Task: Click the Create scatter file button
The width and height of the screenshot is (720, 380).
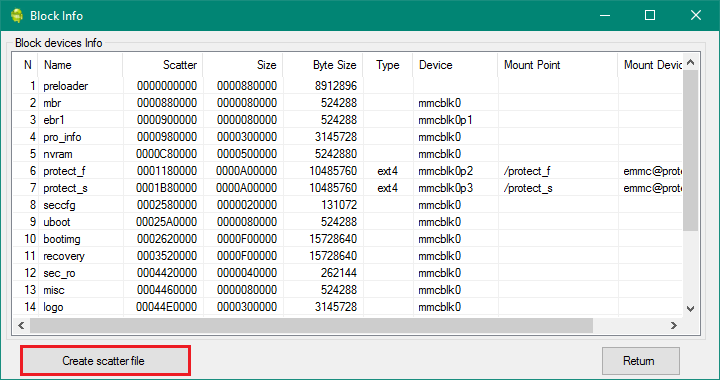Action: coord(105,361)
